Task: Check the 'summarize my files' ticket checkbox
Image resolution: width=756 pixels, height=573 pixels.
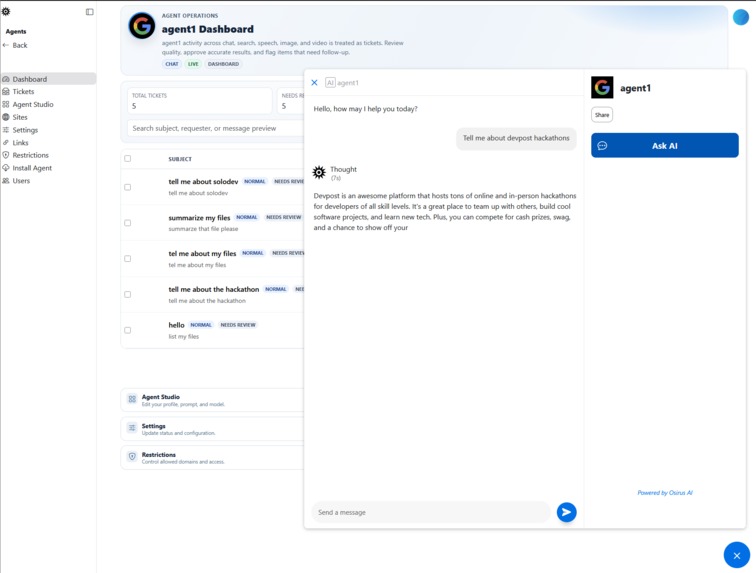Action: tap(128, 223)
